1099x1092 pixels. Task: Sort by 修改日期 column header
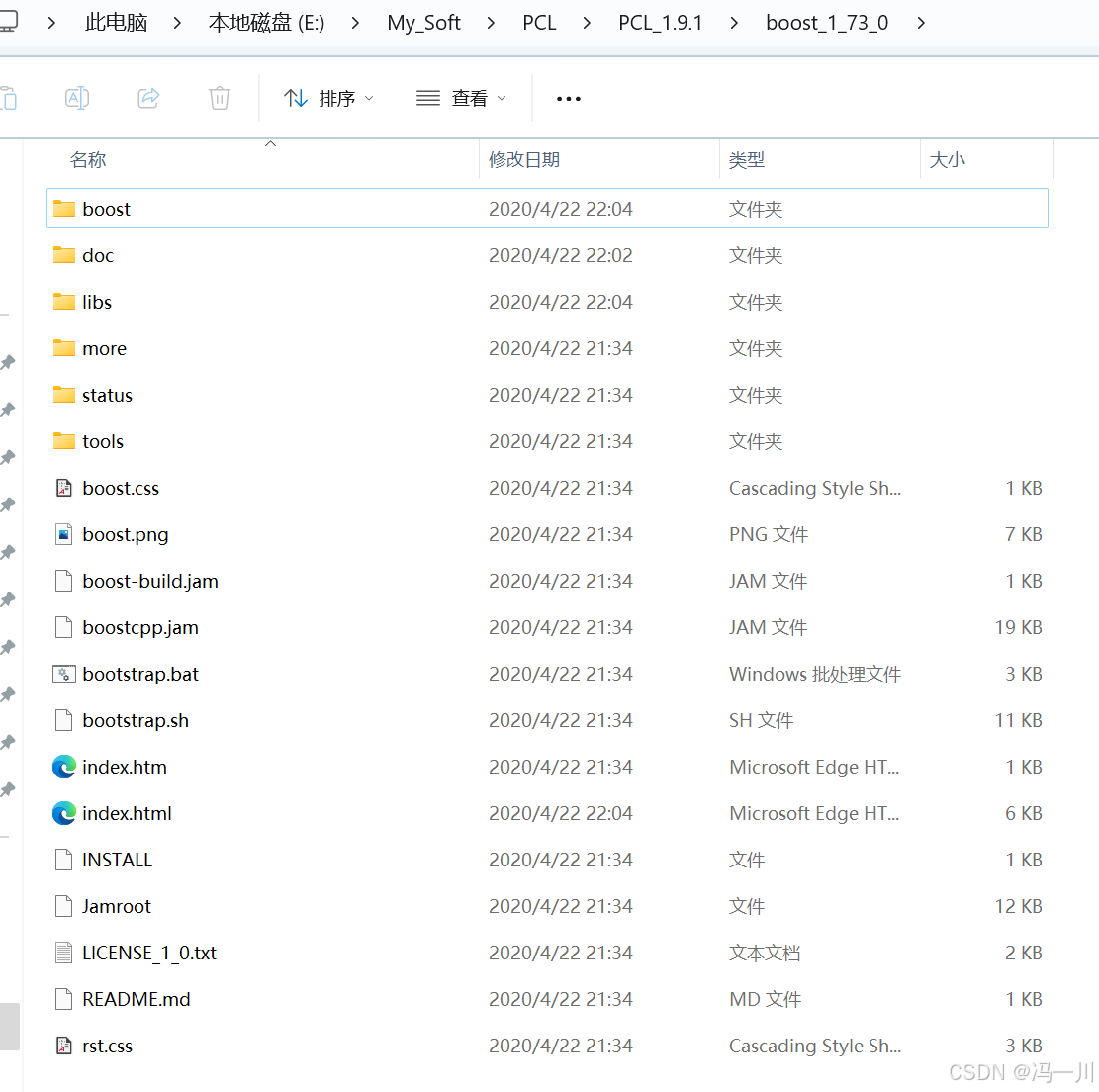pos(523,160)
